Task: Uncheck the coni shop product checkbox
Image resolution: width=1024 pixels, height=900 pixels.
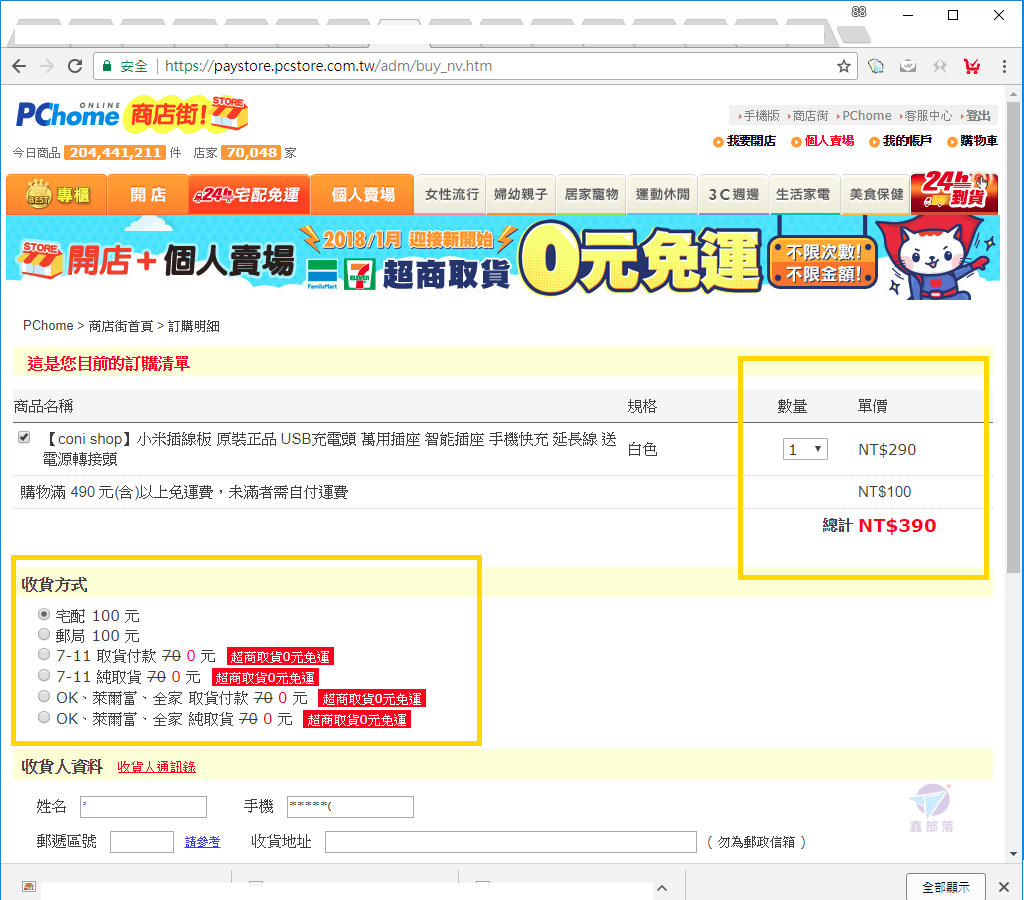Action: point(24,437)
